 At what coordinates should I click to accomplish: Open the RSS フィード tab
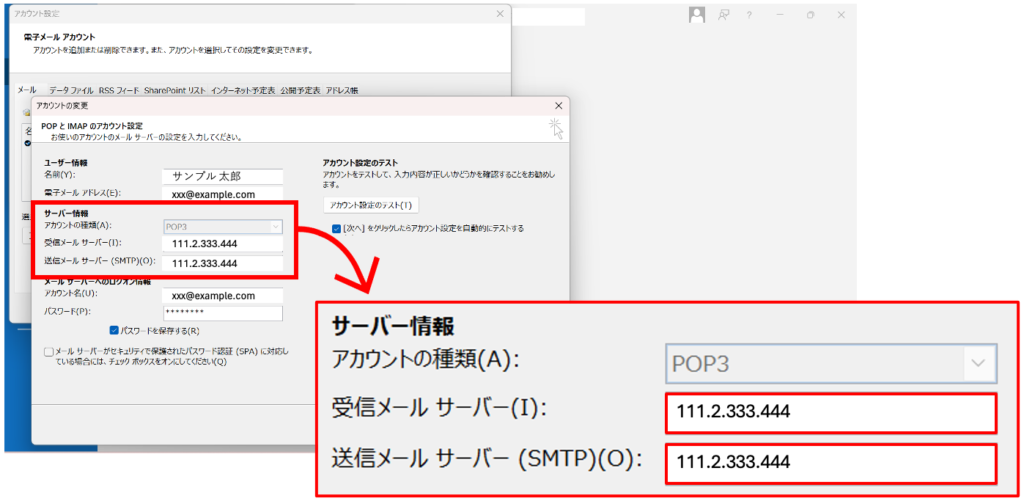coord(119,90)
